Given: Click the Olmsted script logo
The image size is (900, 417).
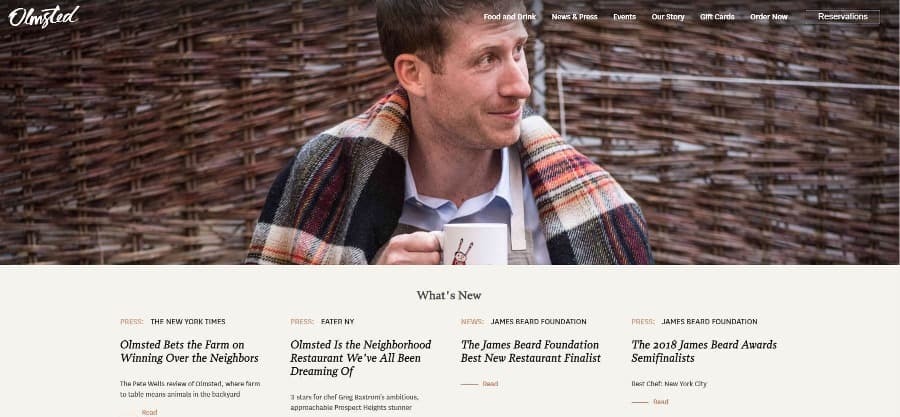Looking at the screenshot, I should [x=44, y=17].
